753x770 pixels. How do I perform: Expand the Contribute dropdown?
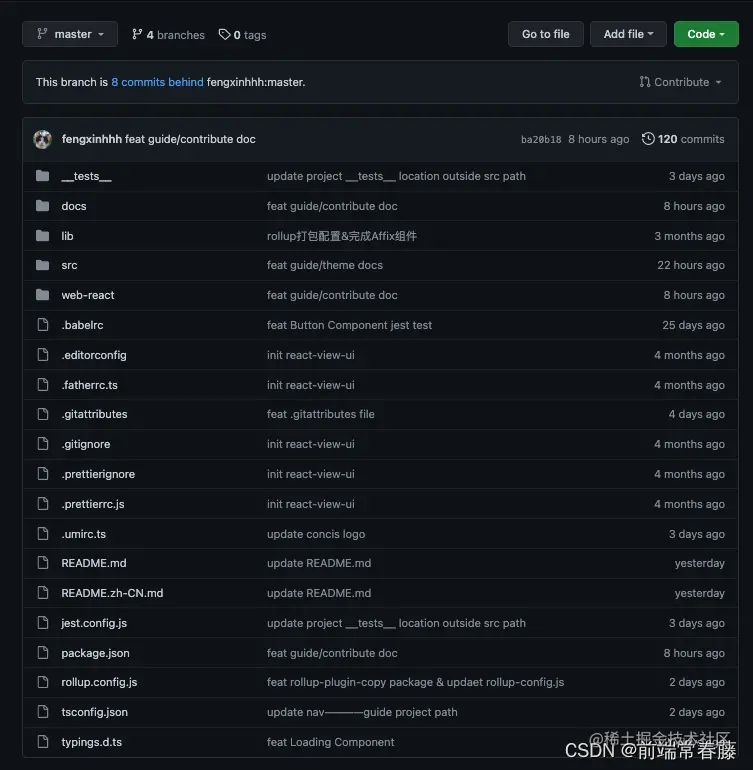(x=680, y=82)
